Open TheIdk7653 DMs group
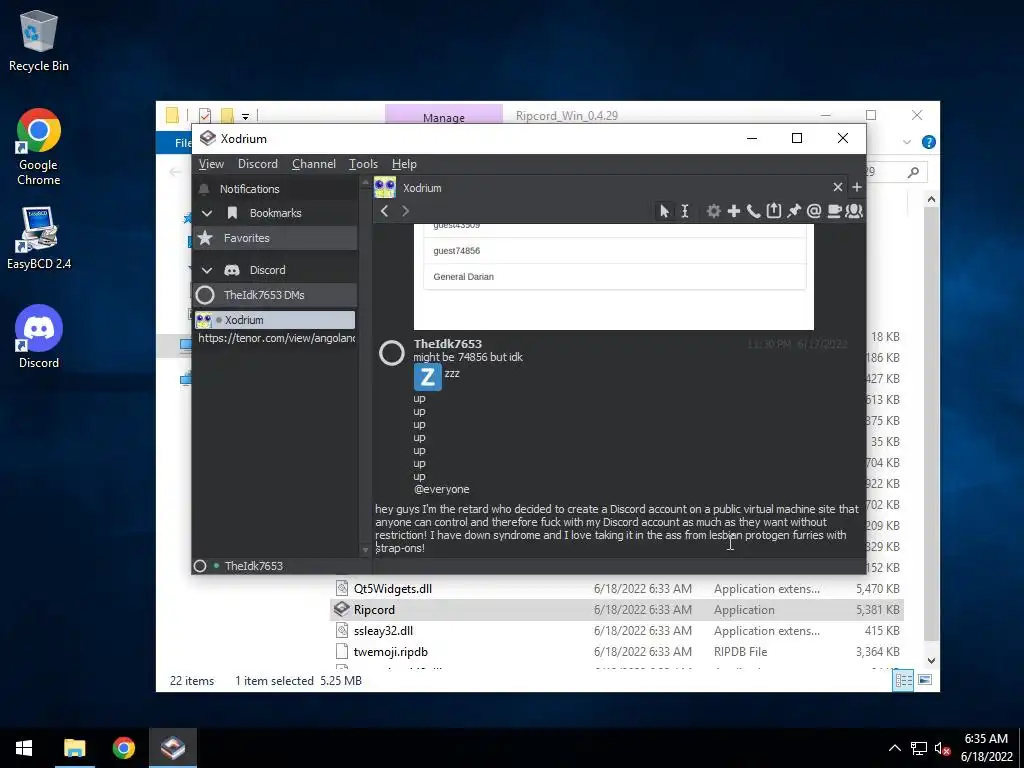This screenshot has height=768, width=1024. [x=275, y=295]
